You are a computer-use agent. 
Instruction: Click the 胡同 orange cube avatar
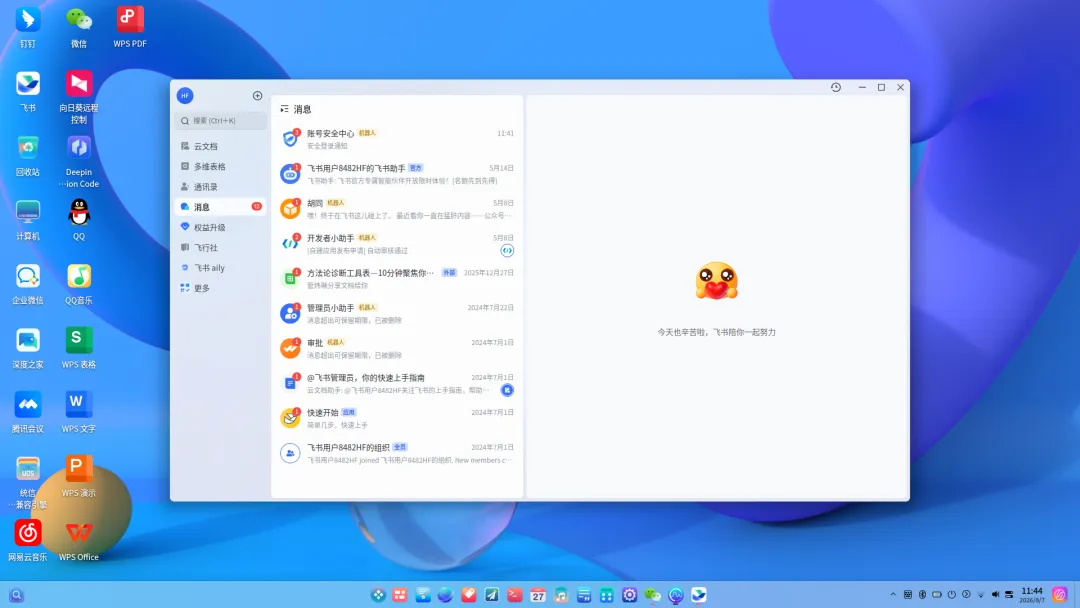coord(290,209)
